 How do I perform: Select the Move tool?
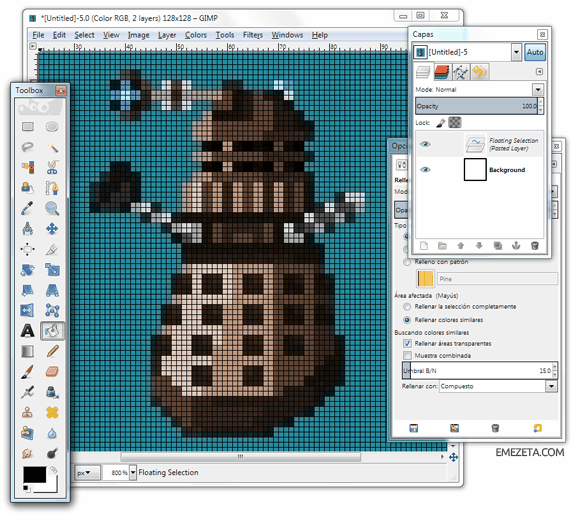tap(52, 229)
